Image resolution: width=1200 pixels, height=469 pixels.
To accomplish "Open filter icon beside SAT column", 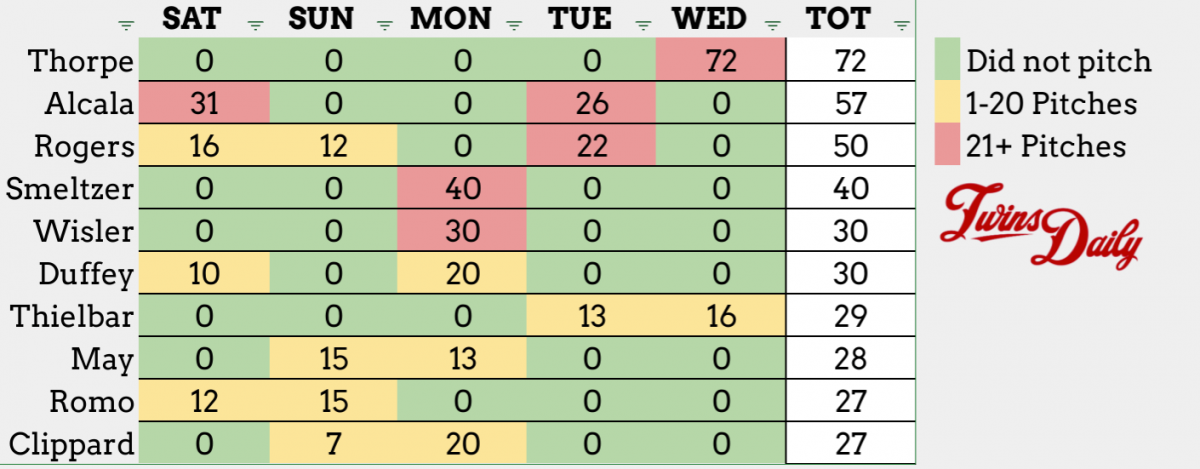I will point(256,25).
